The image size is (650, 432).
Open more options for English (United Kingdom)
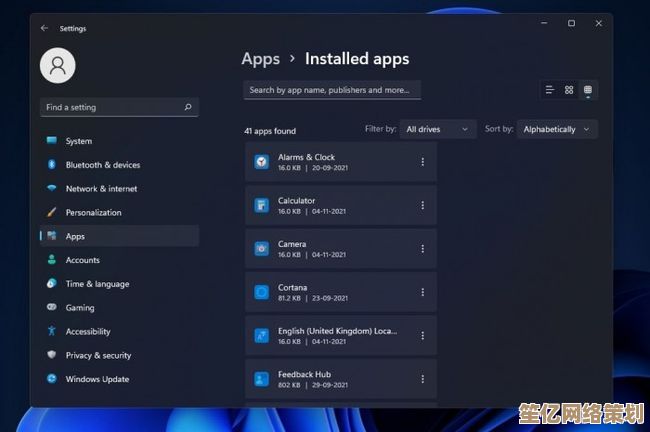coord(422,335)
